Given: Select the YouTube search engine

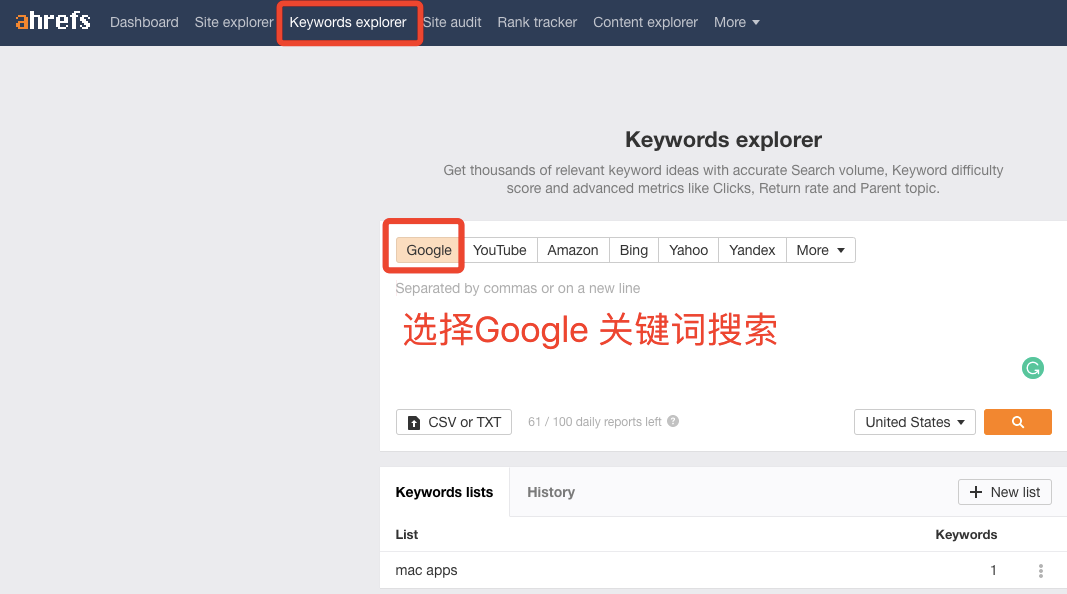Looking at the screenshot, I should pyautogui.click(x=499, y=250).
